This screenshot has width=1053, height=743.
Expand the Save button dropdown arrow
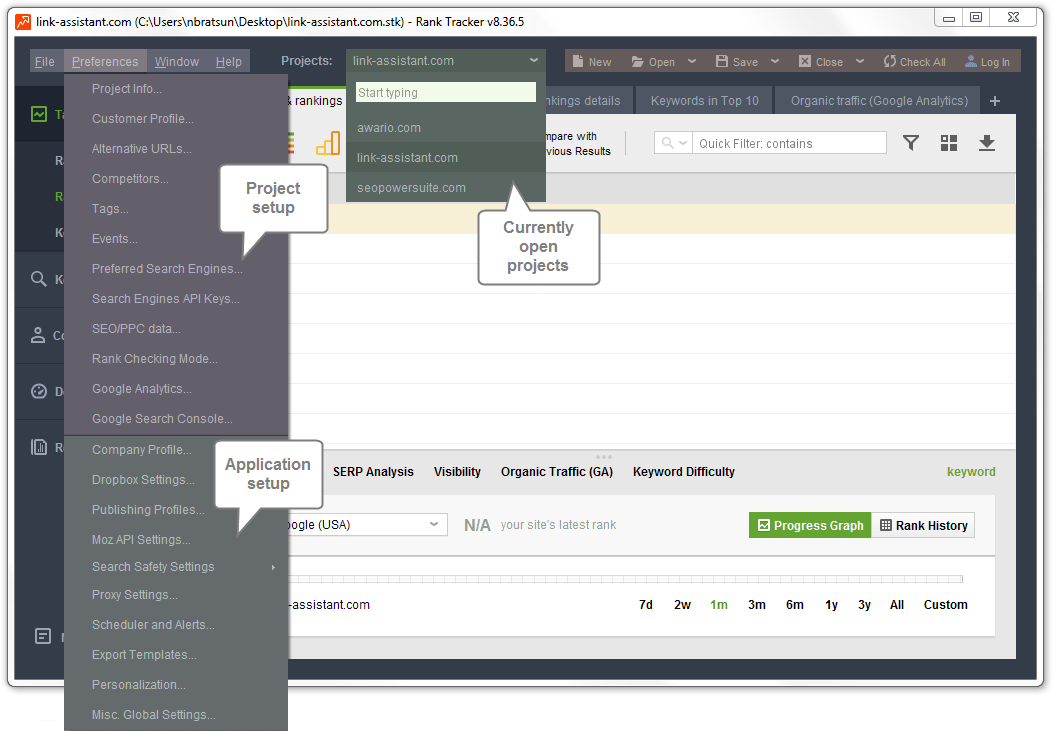(x=775, y=61)
